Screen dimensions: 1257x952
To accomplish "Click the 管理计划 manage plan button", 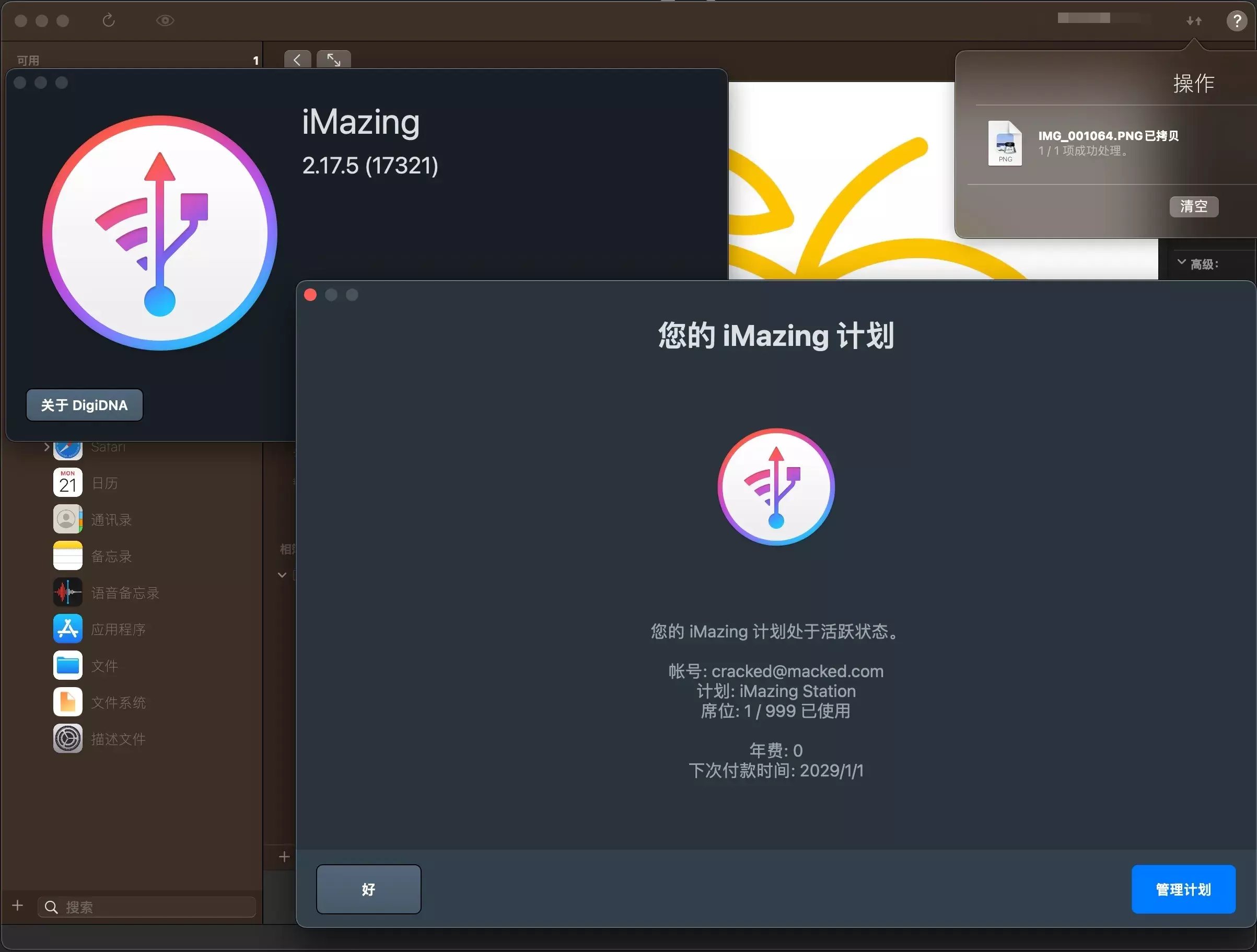I will coord(1183,889).
